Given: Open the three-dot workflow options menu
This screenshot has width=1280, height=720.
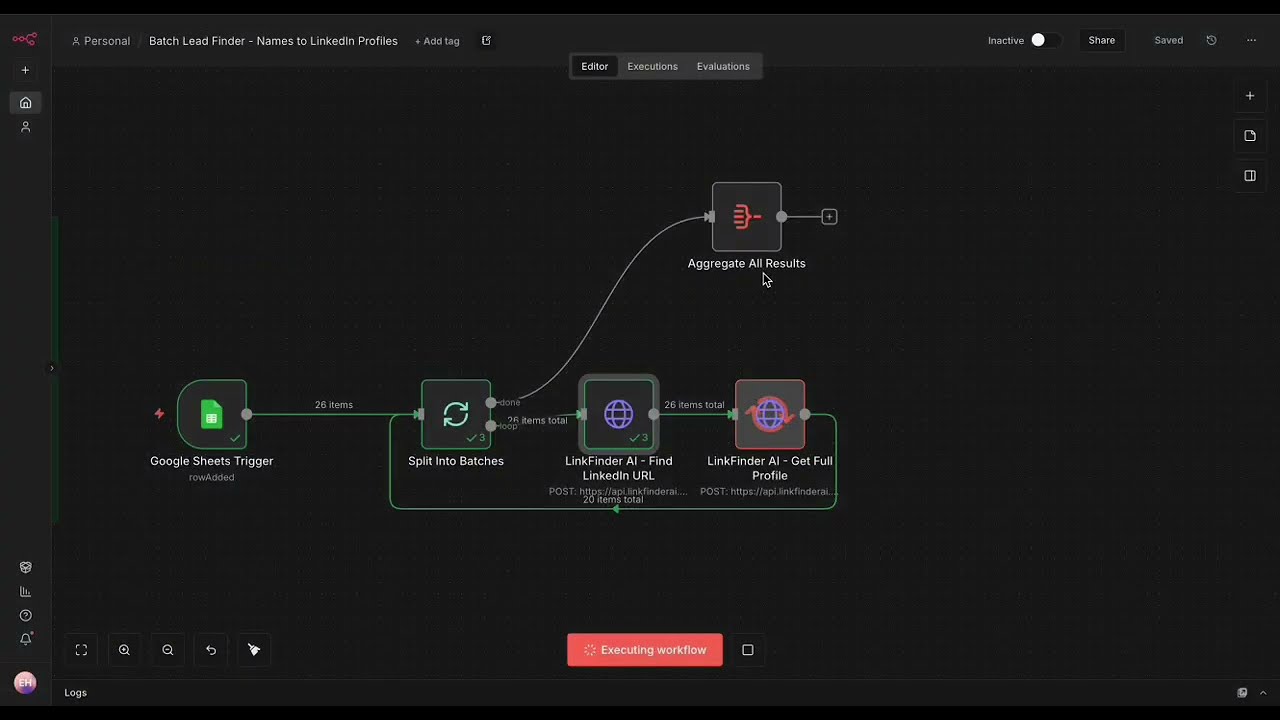Looking at the screenshot, I should click(1251, 40).
